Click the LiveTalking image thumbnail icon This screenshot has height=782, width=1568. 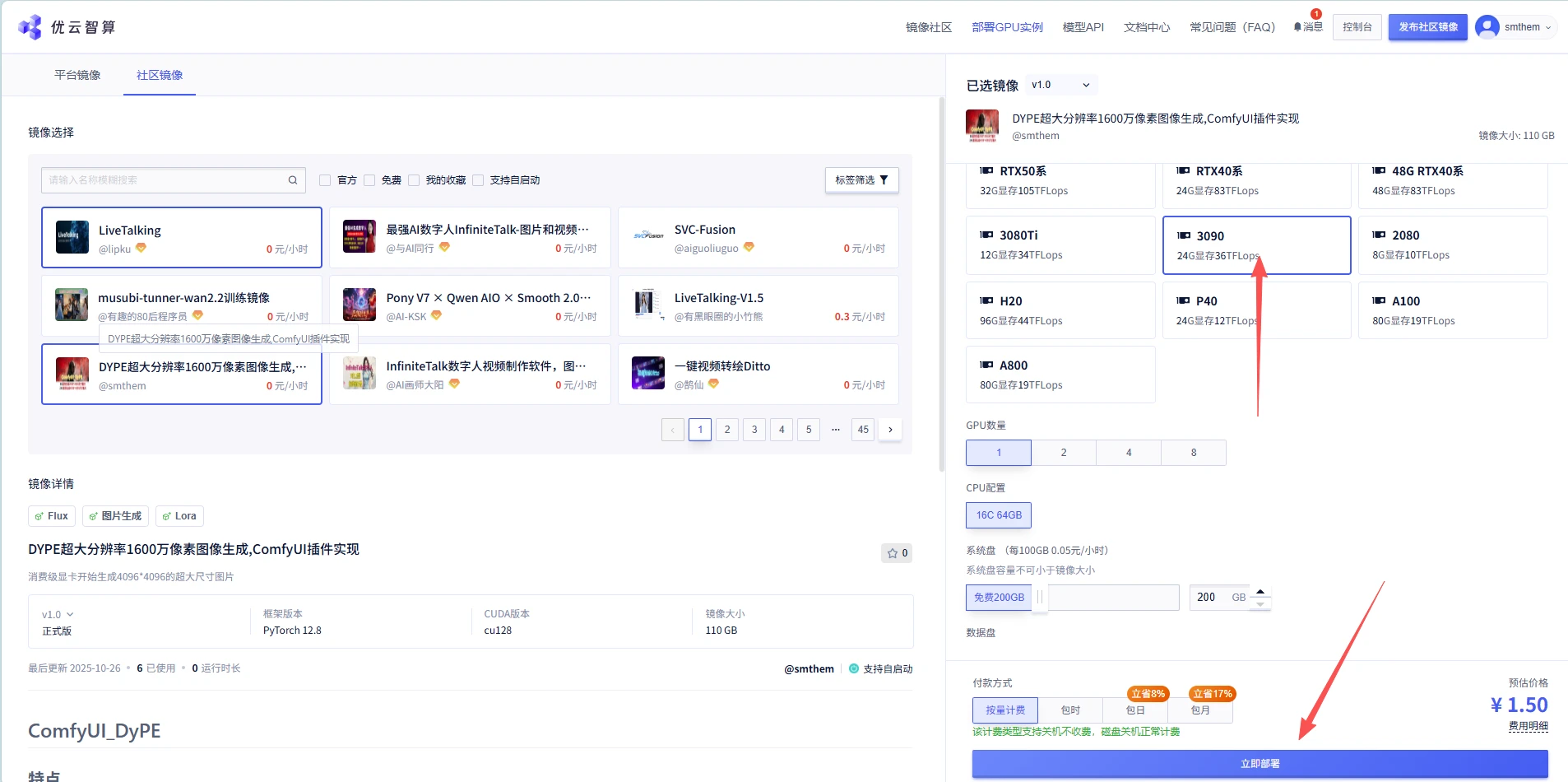pyautogui.click(x=72, y=237)
